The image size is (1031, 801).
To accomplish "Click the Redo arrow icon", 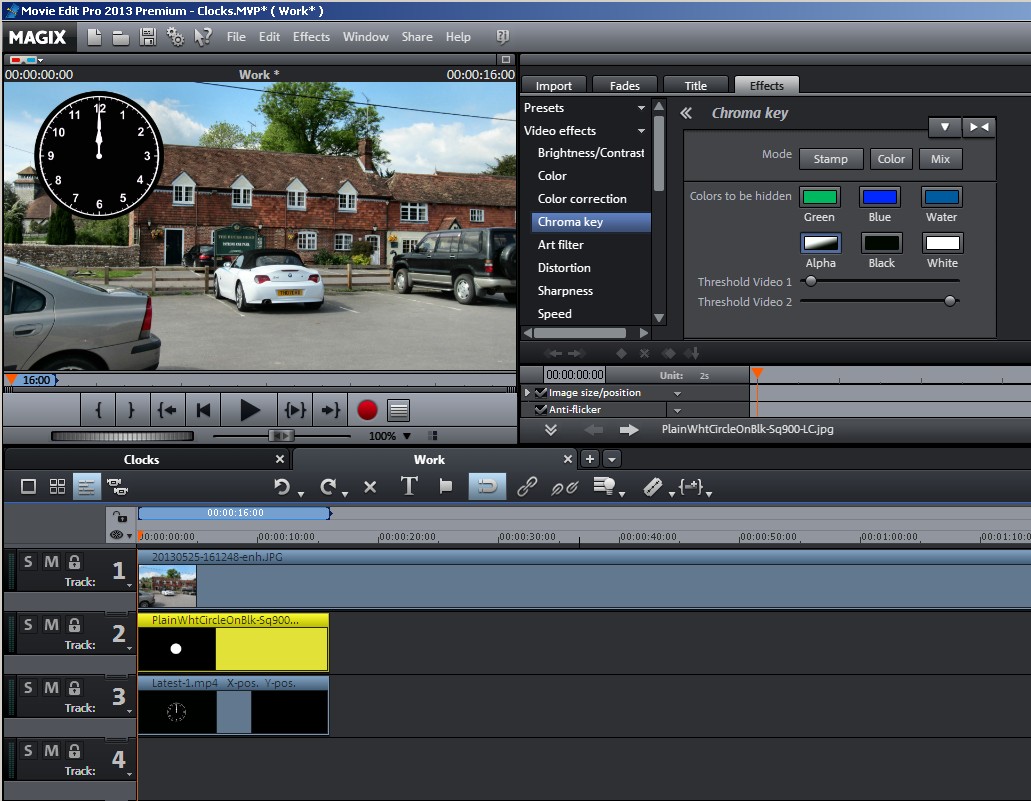I will (327, 487).
